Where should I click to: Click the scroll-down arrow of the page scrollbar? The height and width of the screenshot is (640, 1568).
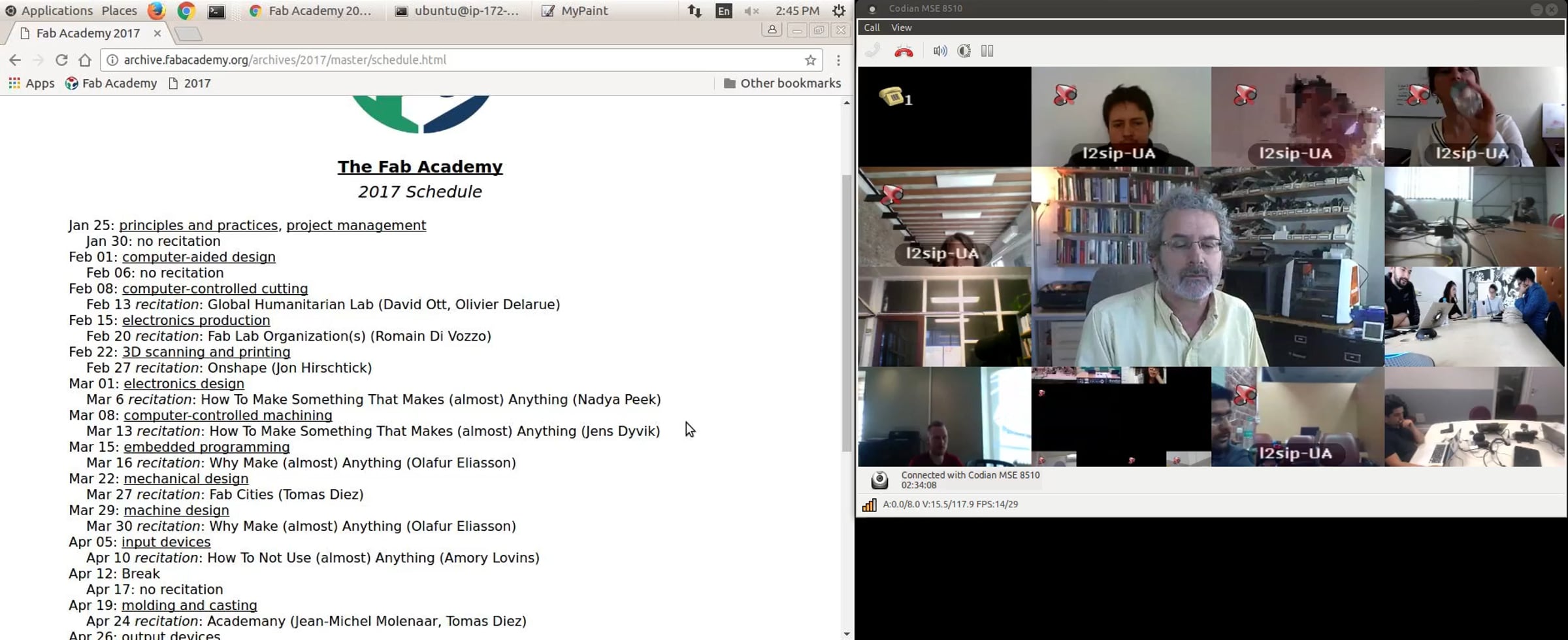click(847, 633)
